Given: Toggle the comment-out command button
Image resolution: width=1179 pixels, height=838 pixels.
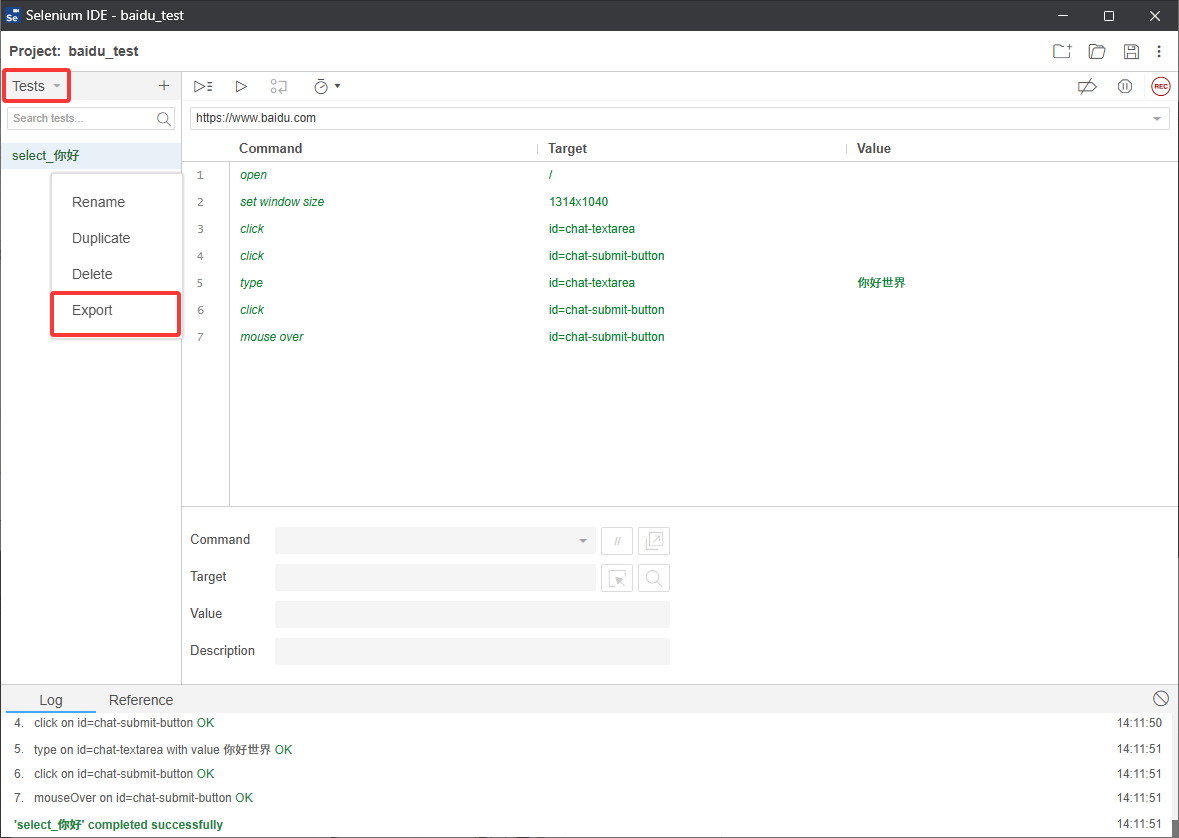Looking at the screenshot, I should 617,541.
